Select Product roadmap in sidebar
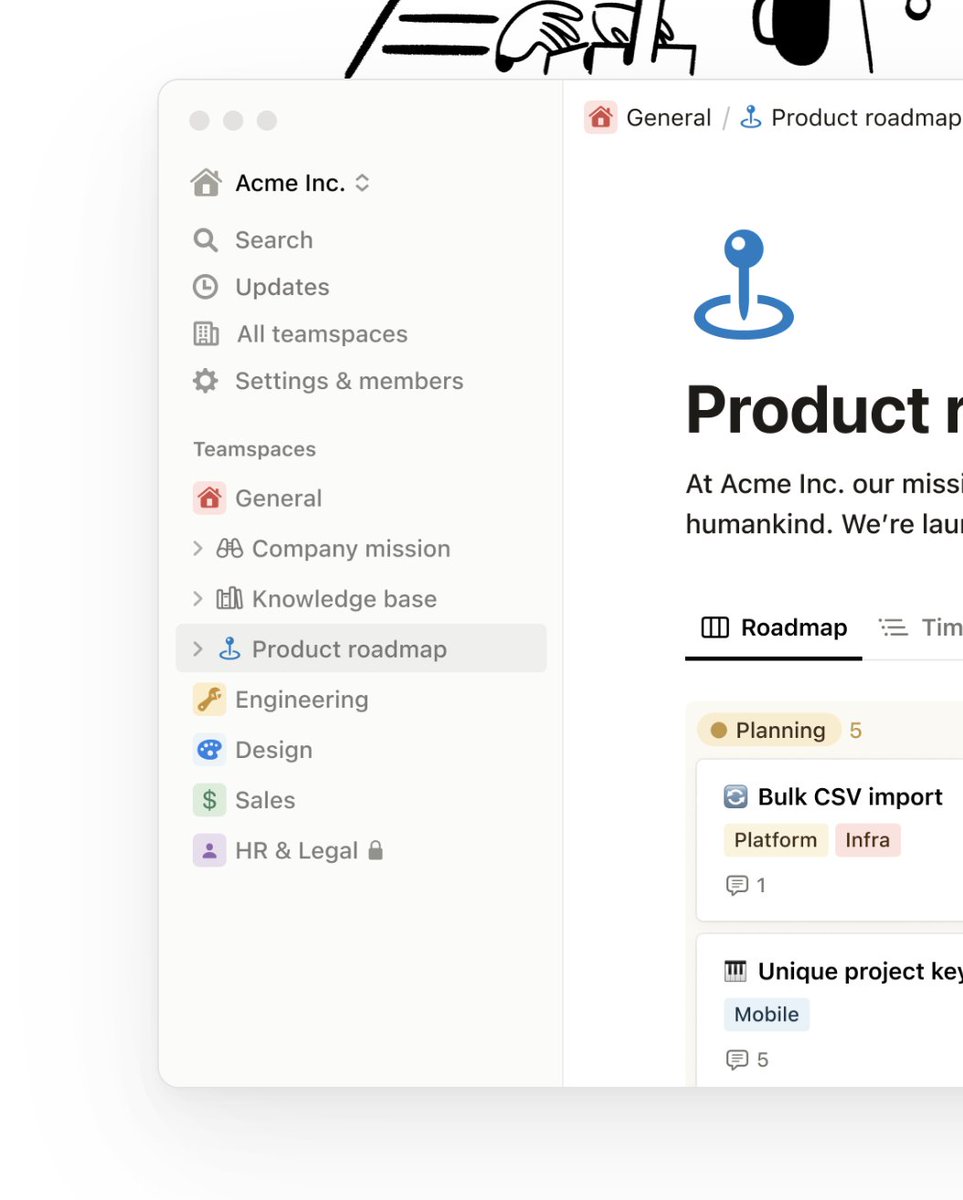The height and width of the screenshot is (1200, 963). click(361, 649)
